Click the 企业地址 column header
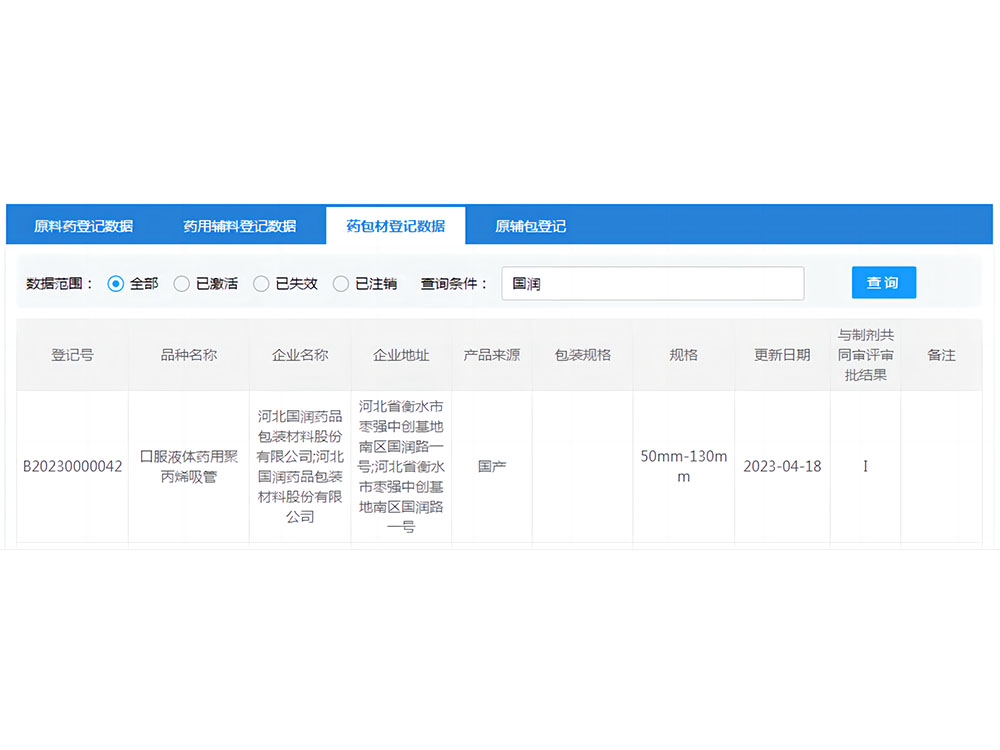 (400, 355)
